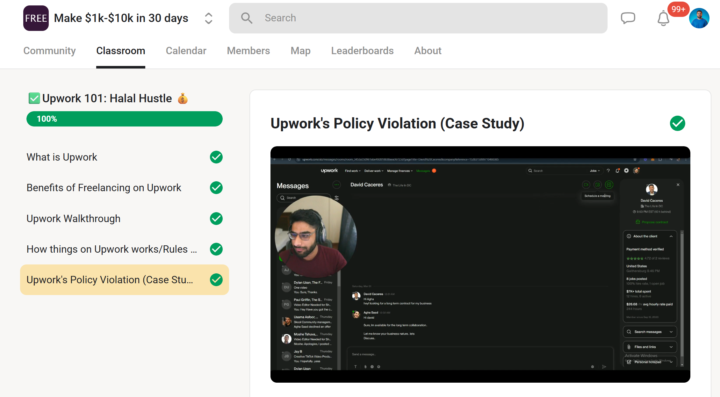Screen dimensions: 720x397
Task: Click Search messages dropdown in video panel
Action: pos(650,332)
